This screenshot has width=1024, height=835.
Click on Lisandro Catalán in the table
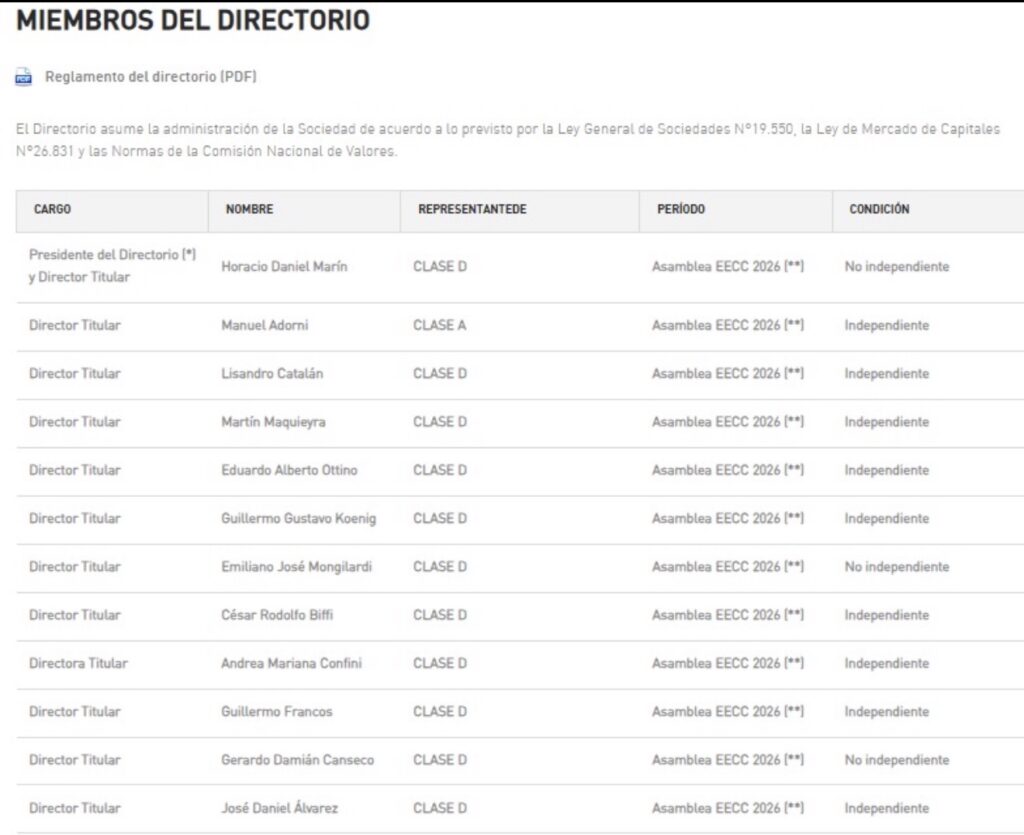tap(272, 374)
